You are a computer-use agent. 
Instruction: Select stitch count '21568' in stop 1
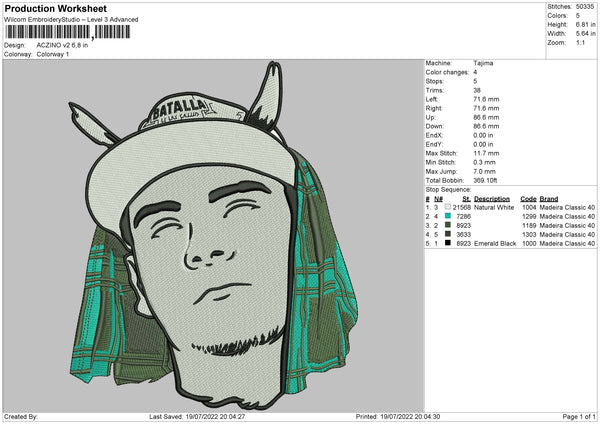(462, 207)
